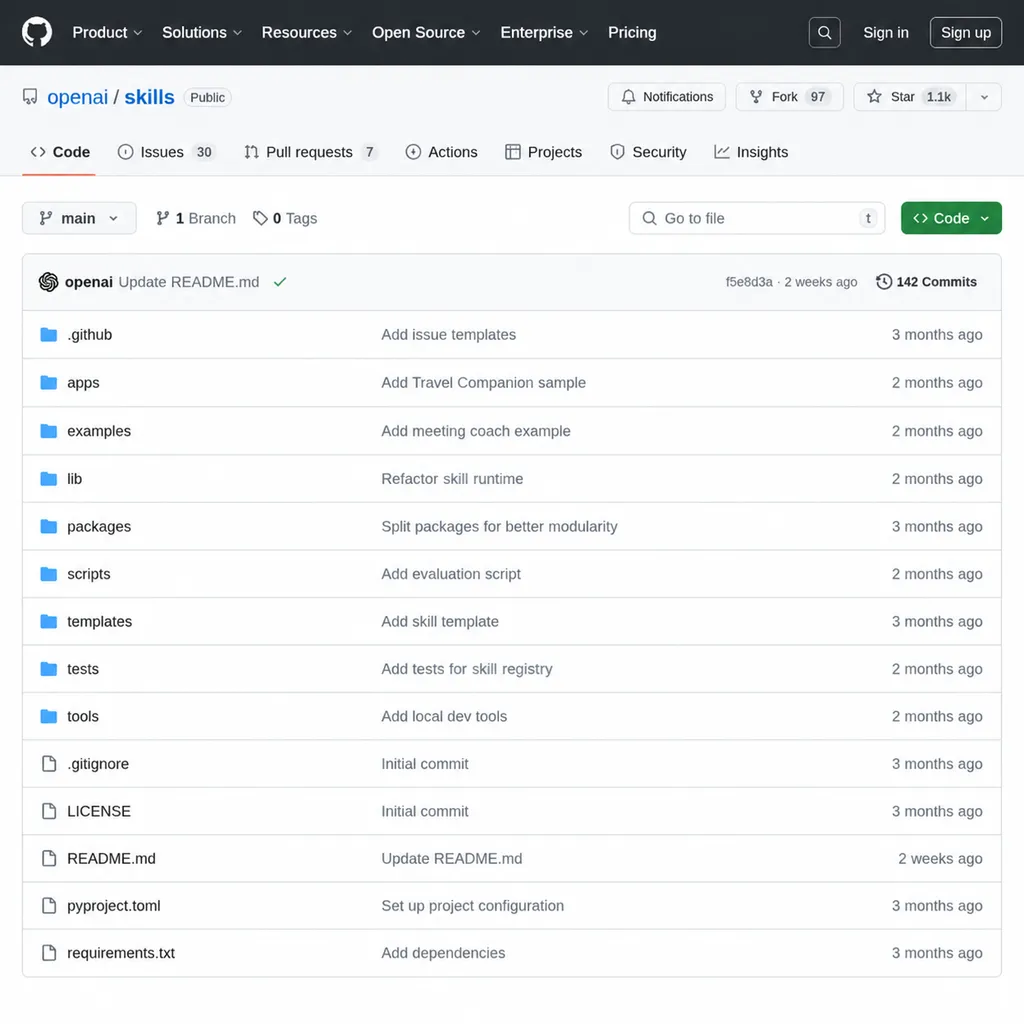Open commit hash f5e8d3a
1024x1024 pixels.
[748, 282]
